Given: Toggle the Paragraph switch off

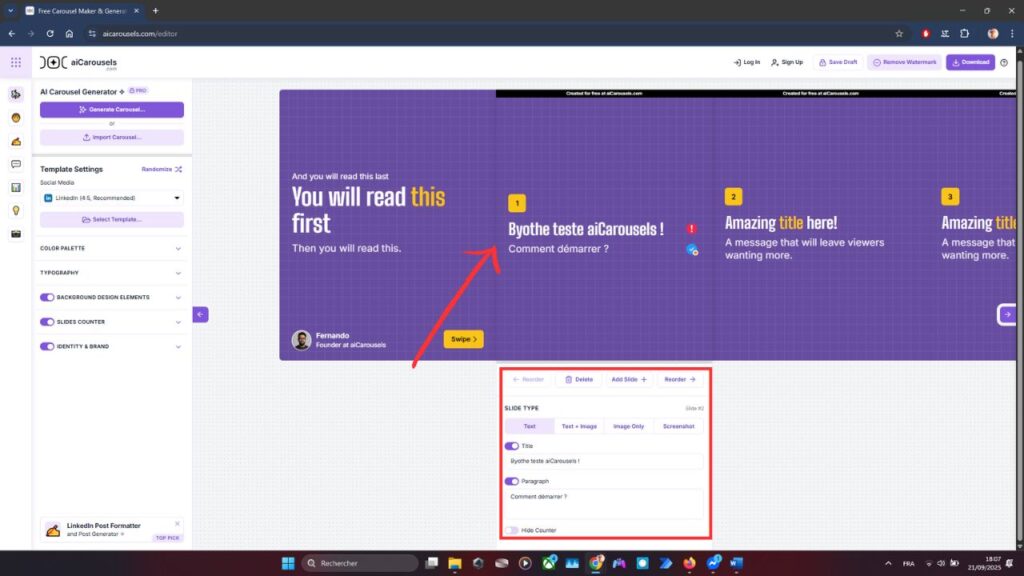Looking at the screenshot, I should click(x=511, y=481).
